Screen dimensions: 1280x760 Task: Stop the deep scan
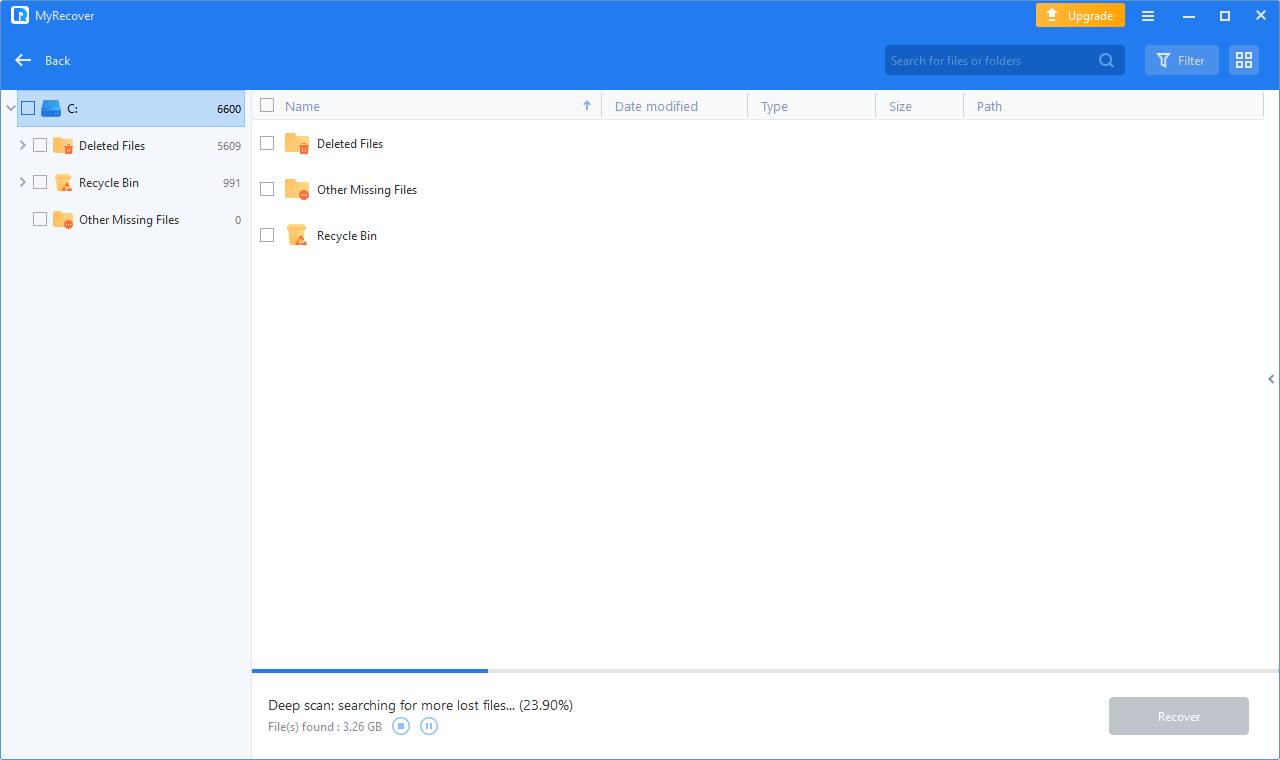pos(401,726)
